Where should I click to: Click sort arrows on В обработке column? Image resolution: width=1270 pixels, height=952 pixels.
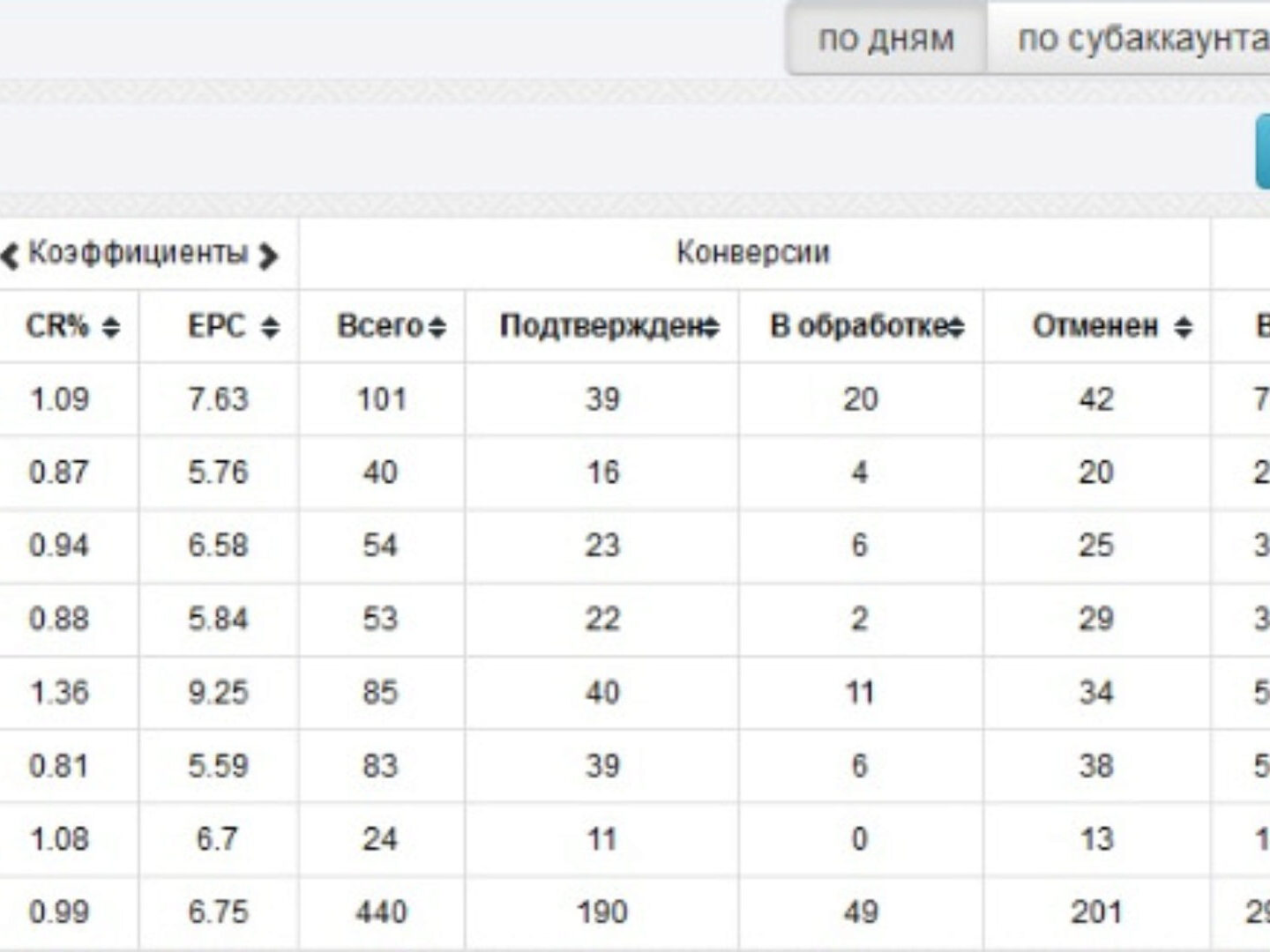point(956,328)
